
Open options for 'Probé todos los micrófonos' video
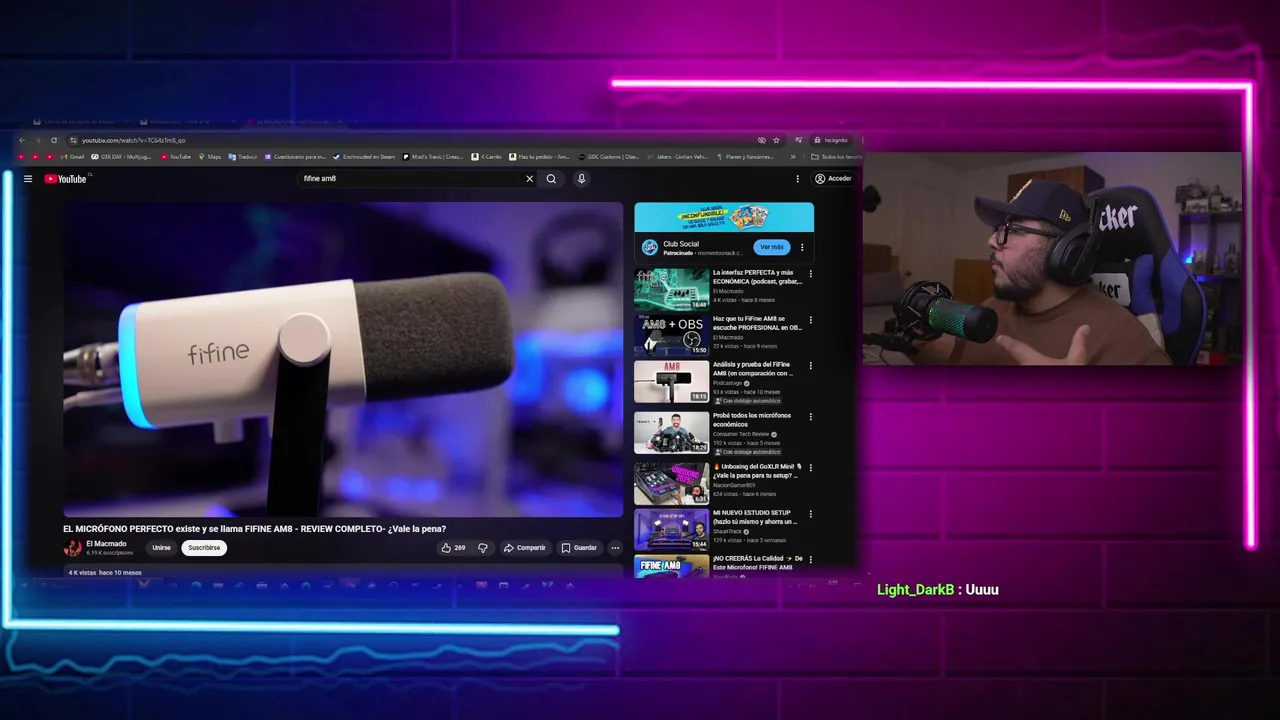pos(810,417)
